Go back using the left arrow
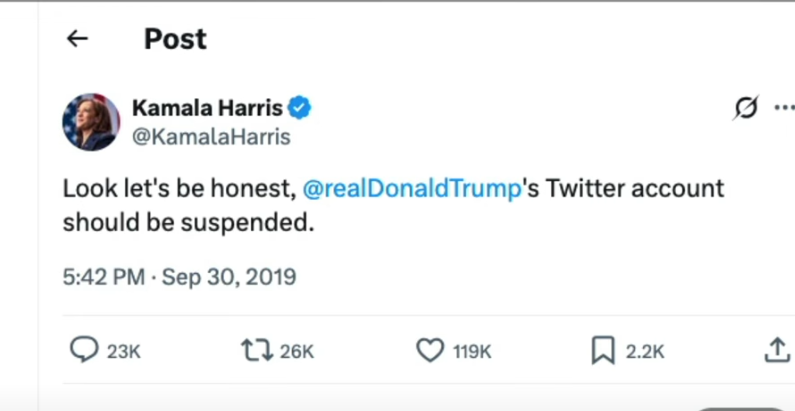This screenshot has width=795, height=411. [x=77, y=39]
